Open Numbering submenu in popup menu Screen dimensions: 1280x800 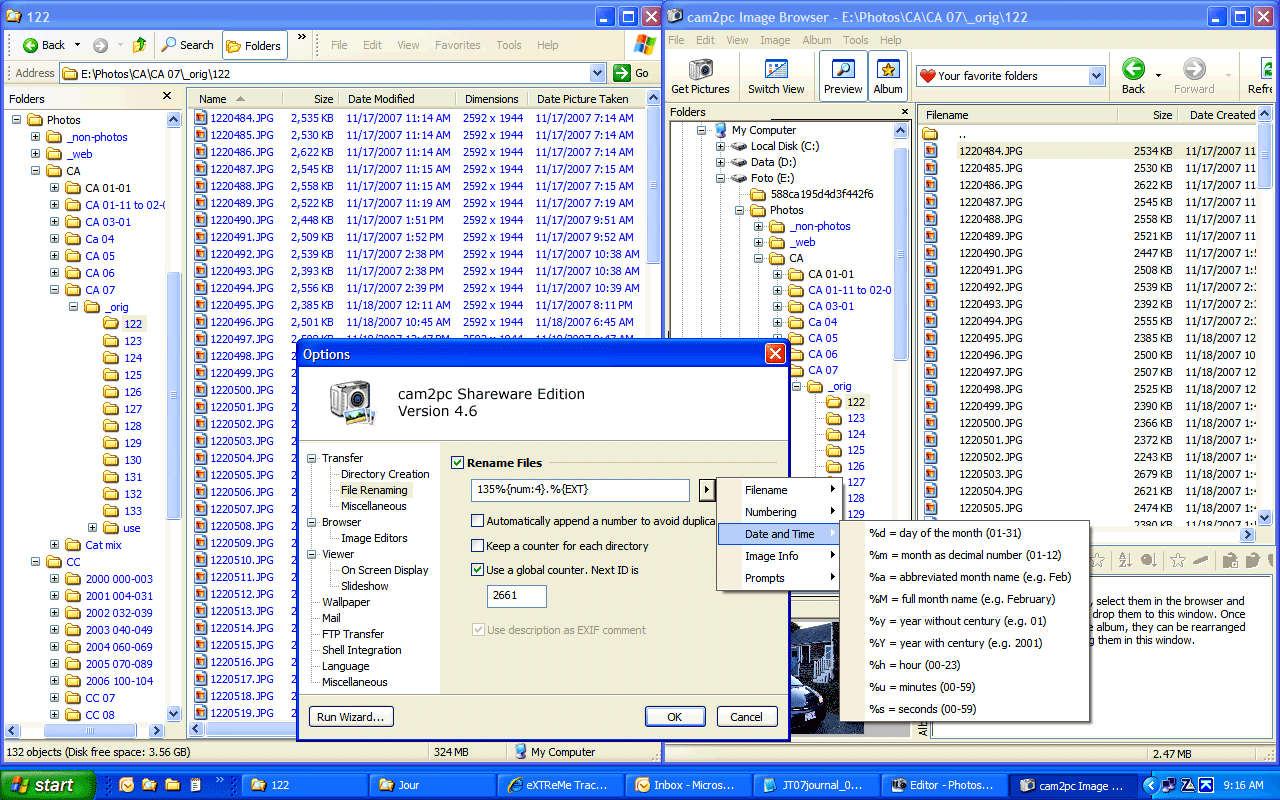point(778,512)
